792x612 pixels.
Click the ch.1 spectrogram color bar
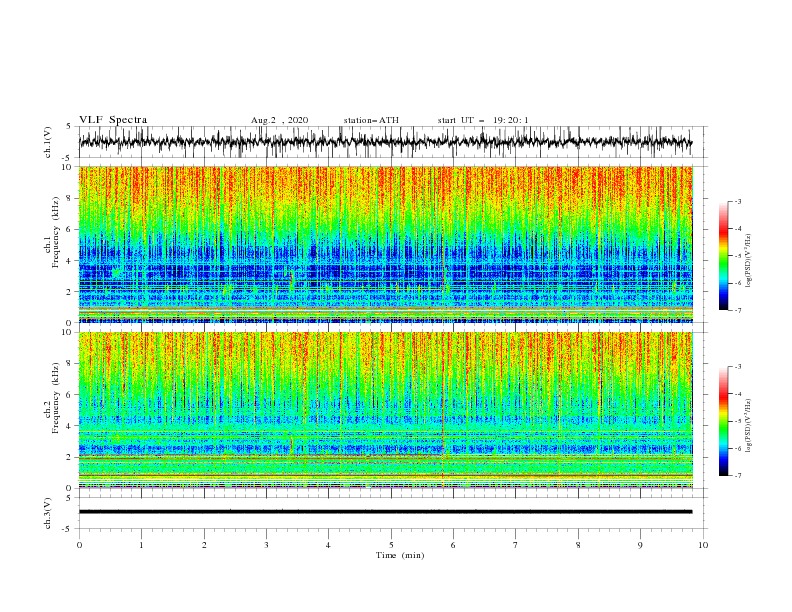[723, 256]
